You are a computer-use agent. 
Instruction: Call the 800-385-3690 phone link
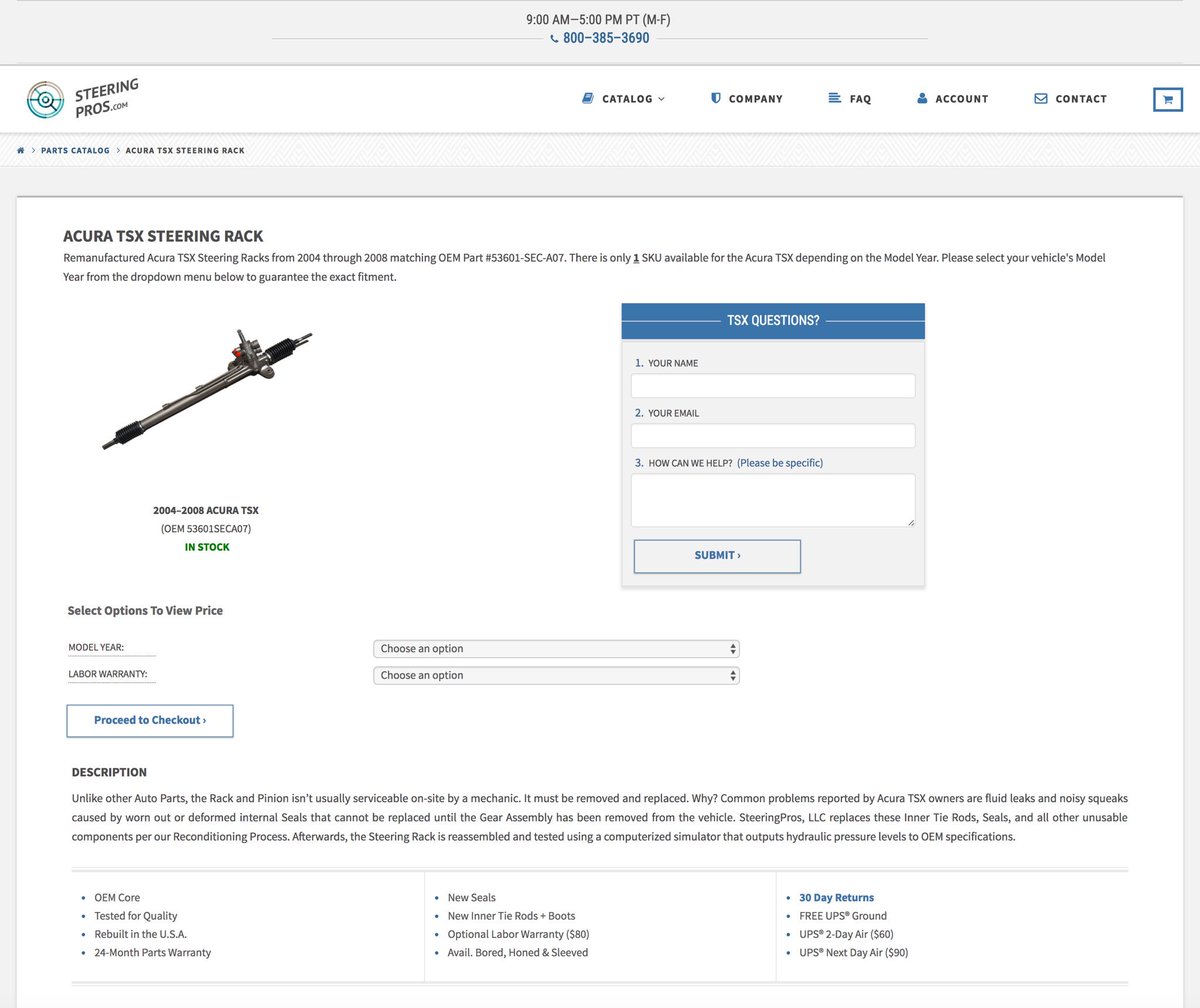point(606,38)
